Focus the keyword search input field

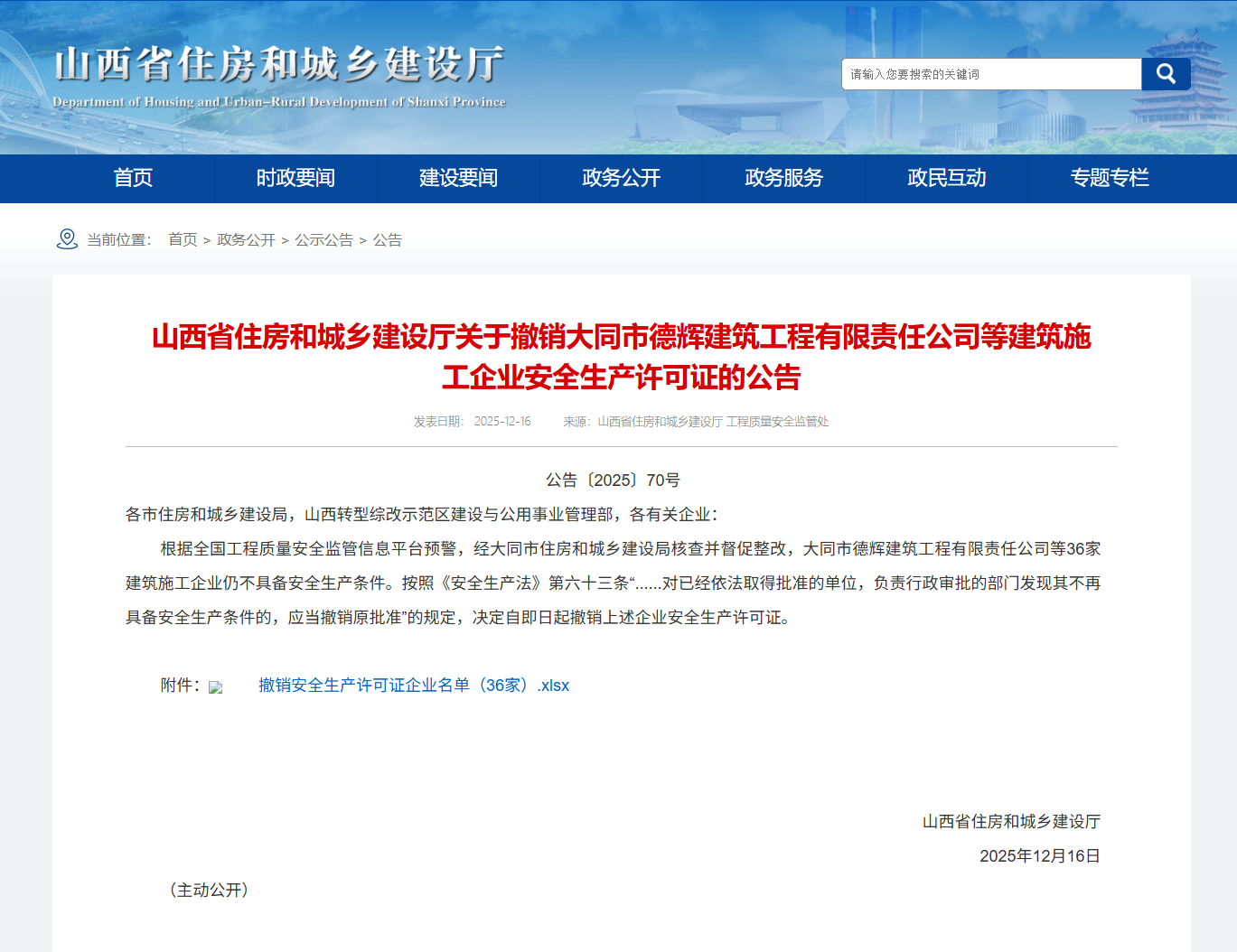click(x=991, y=74)
